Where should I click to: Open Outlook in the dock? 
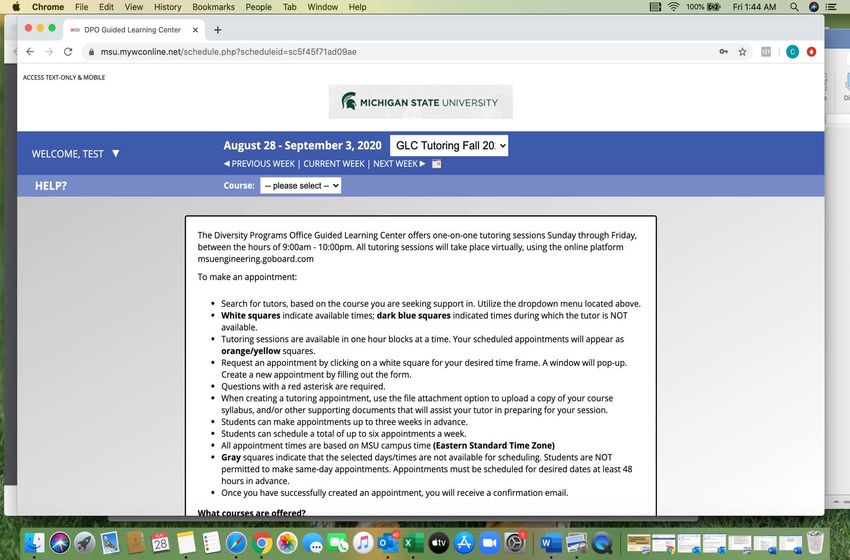pyautogui.click(x=388, y=542)
